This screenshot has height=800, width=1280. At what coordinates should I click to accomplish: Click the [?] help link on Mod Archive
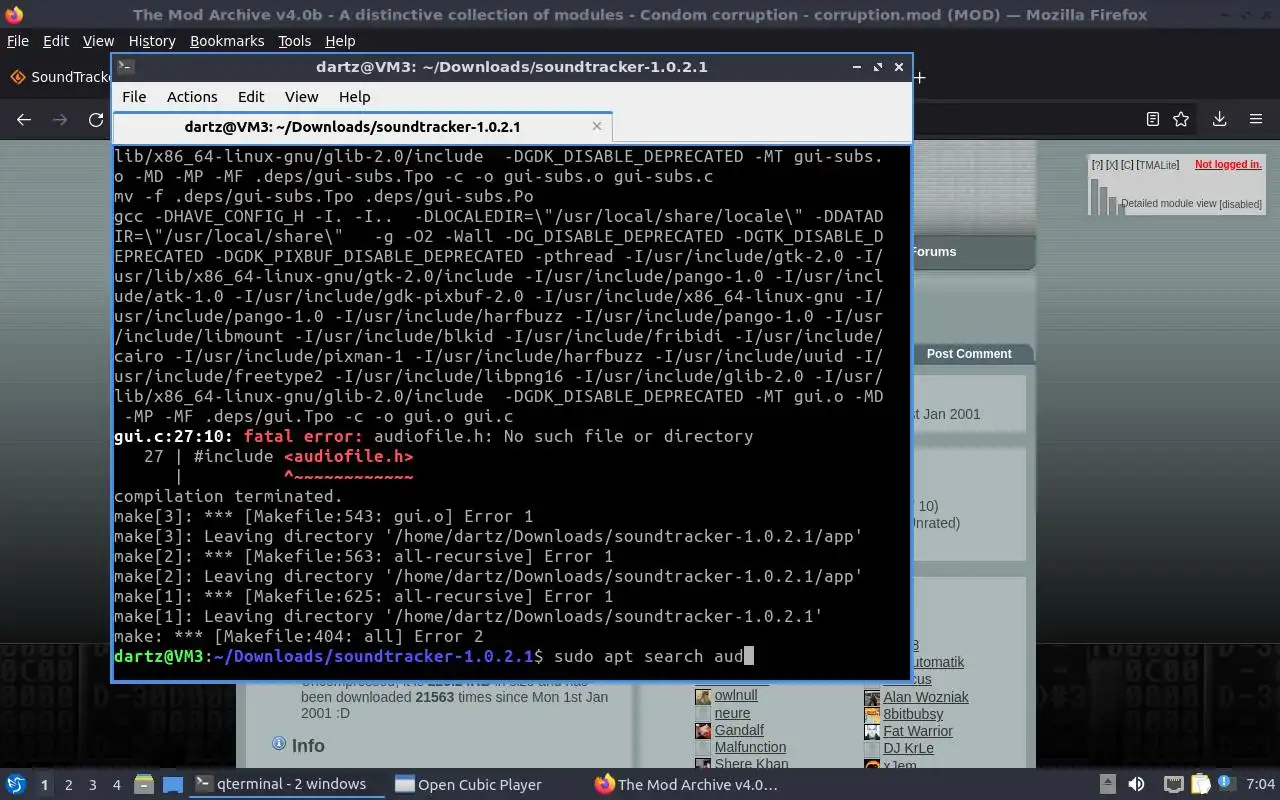(x=1097, y=165)
